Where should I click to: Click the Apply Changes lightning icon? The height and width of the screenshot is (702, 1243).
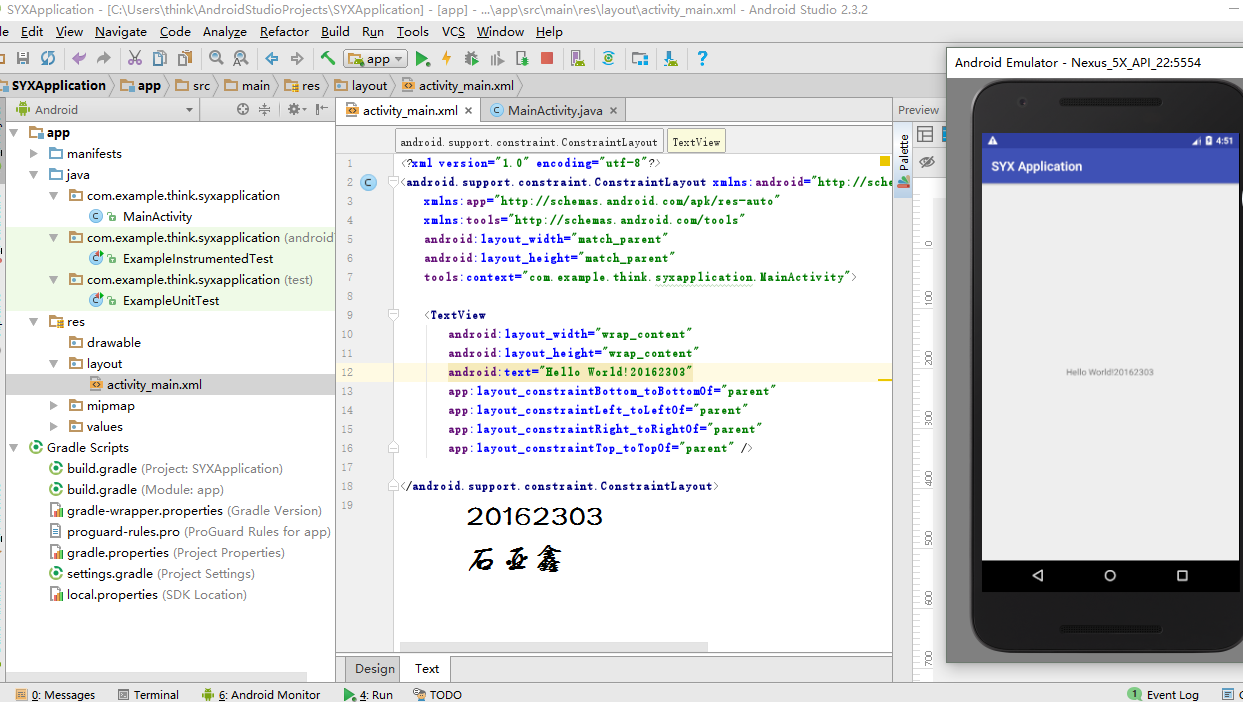446,58
